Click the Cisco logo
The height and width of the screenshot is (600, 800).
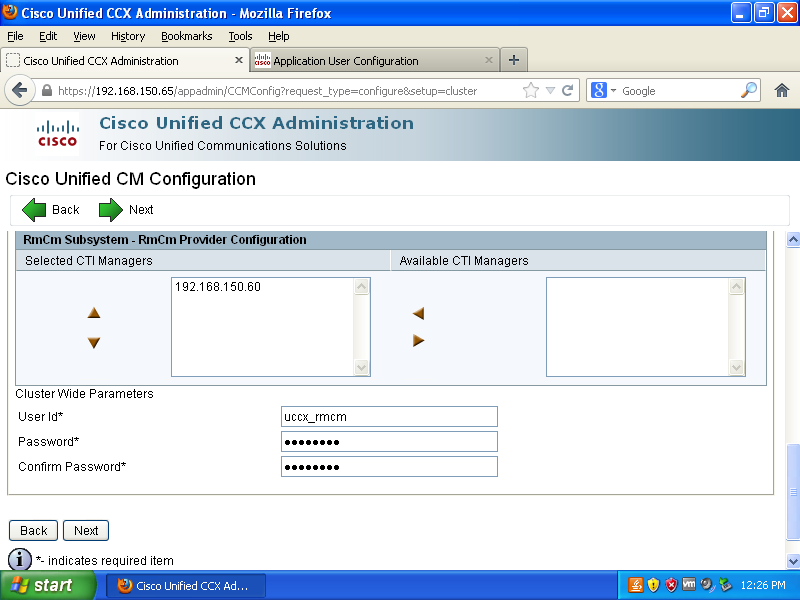click(58, 134)
